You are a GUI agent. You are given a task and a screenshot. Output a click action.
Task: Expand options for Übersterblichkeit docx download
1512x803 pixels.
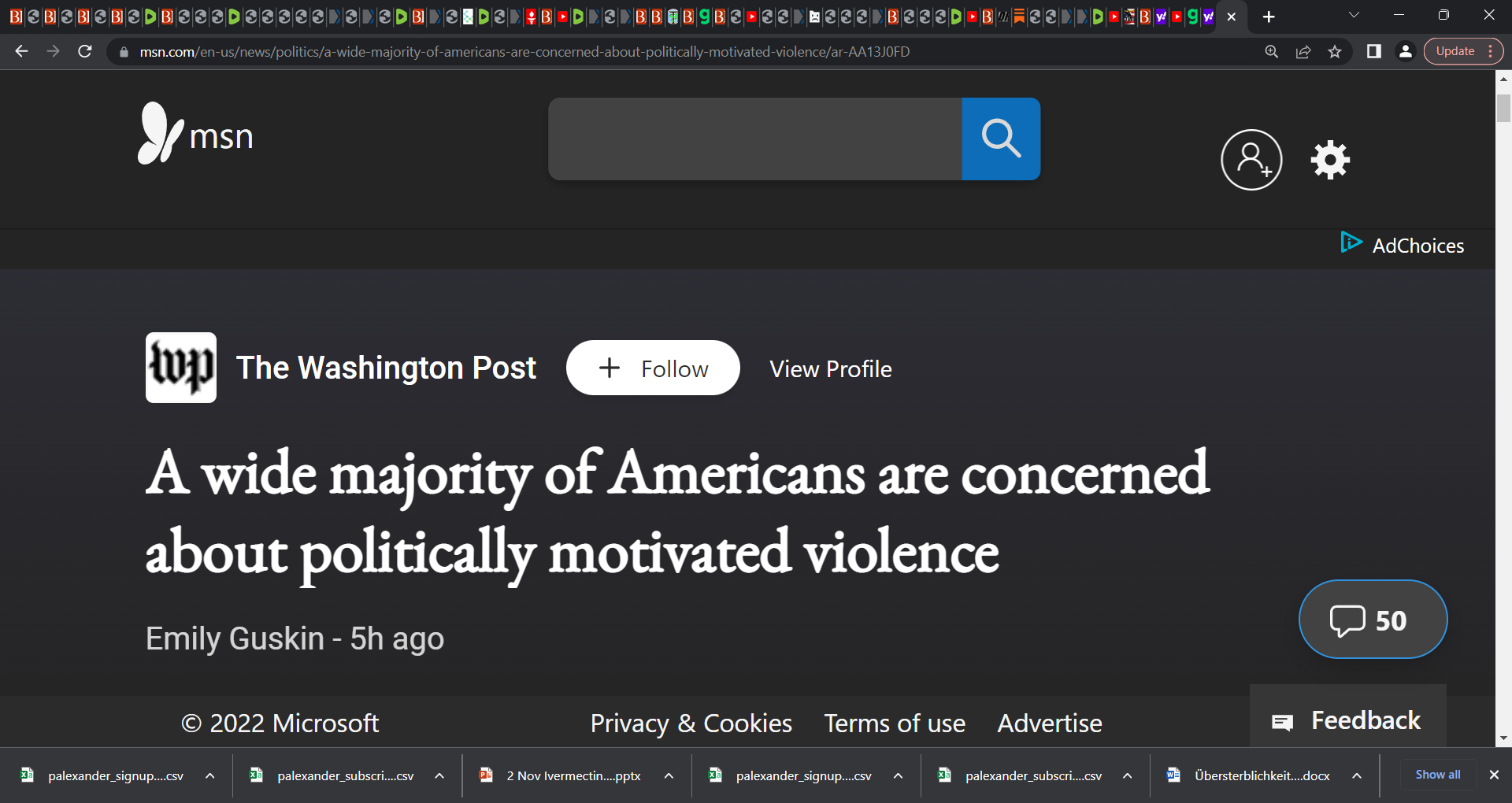[1356, 775]
